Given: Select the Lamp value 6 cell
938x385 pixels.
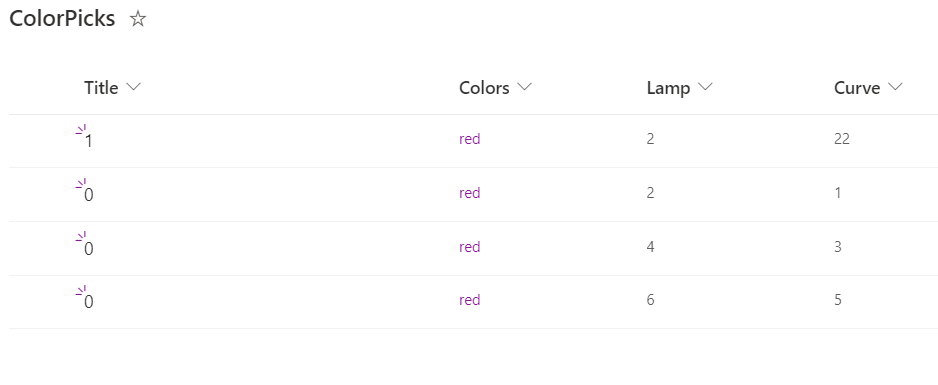Looking at the screenshot, I should (x=650, y=300).
